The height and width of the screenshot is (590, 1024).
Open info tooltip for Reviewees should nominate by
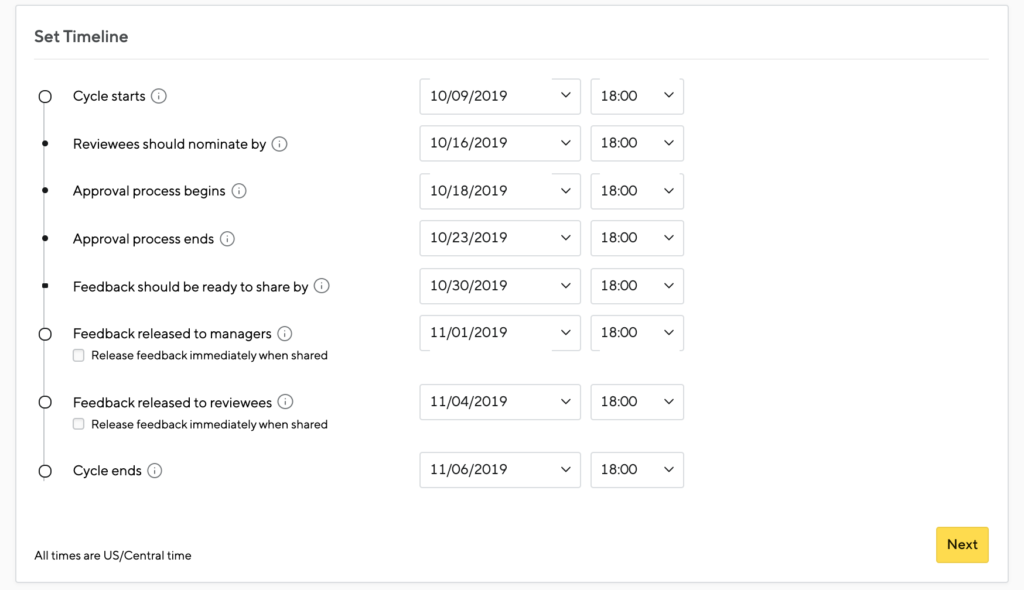(280, 144)
